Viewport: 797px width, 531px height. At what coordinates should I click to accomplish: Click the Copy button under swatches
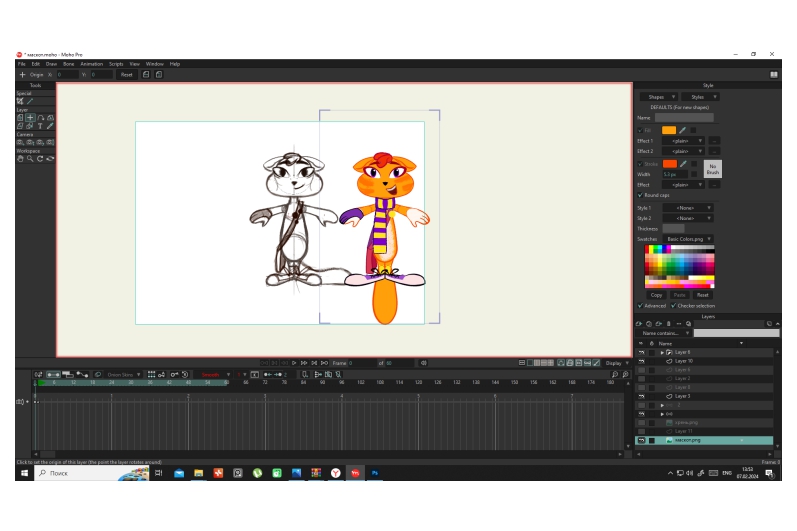click(656, 295)
